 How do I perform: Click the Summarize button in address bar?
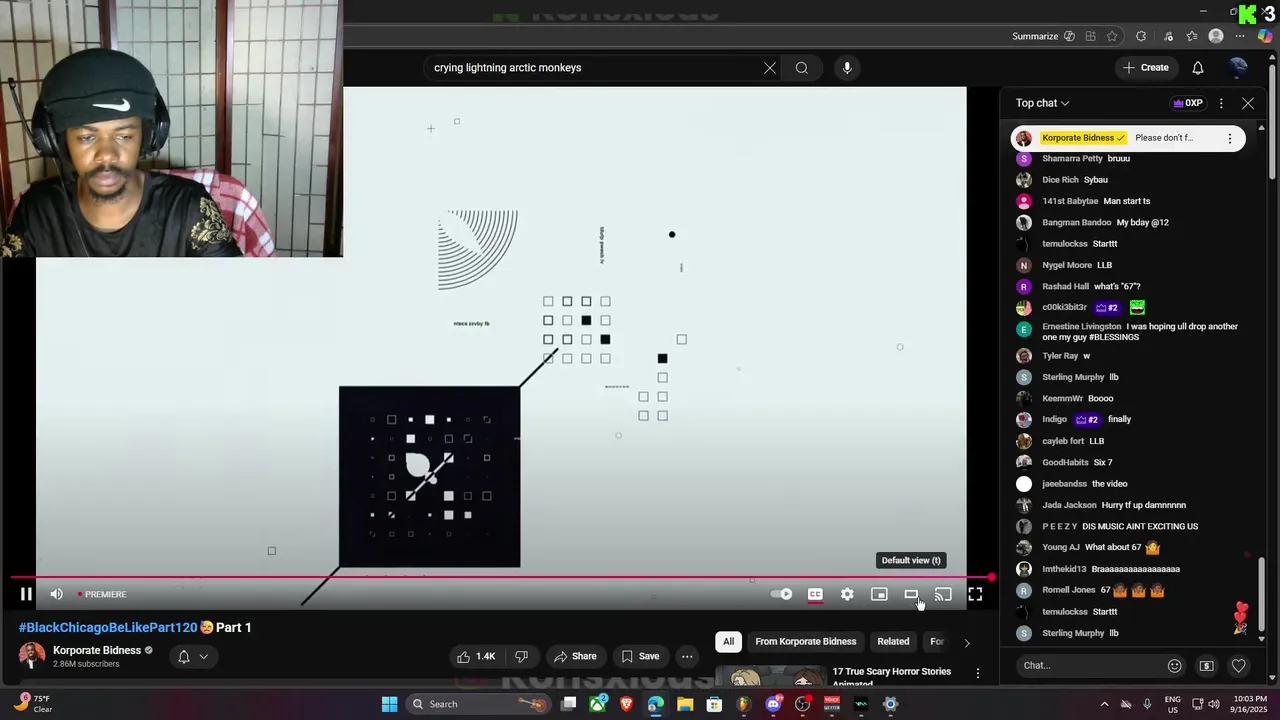(1043, 36)
